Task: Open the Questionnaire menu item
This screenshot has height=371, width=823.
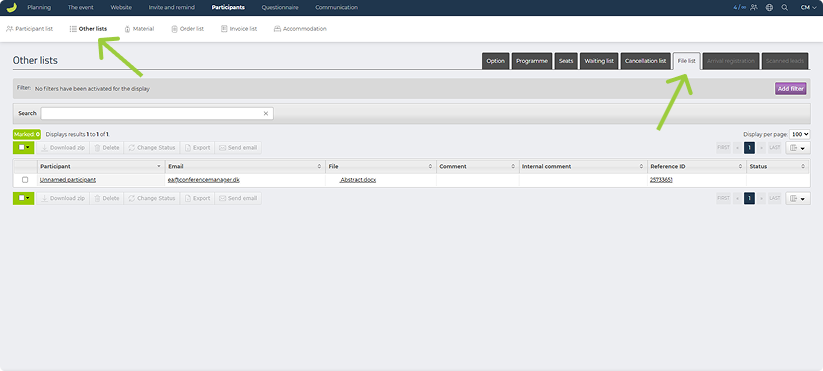Action: click(x=280, y=8)
